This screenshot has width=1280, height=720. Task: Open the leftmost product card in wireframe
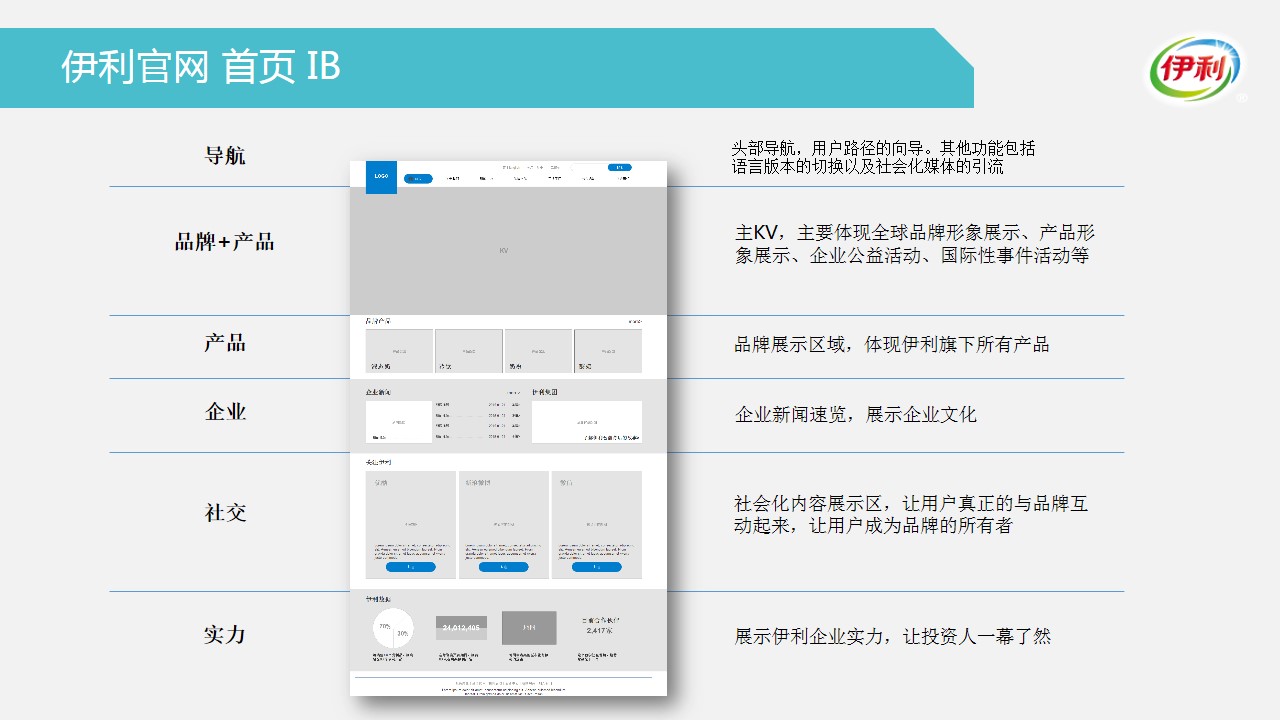[x=399, y=351]
